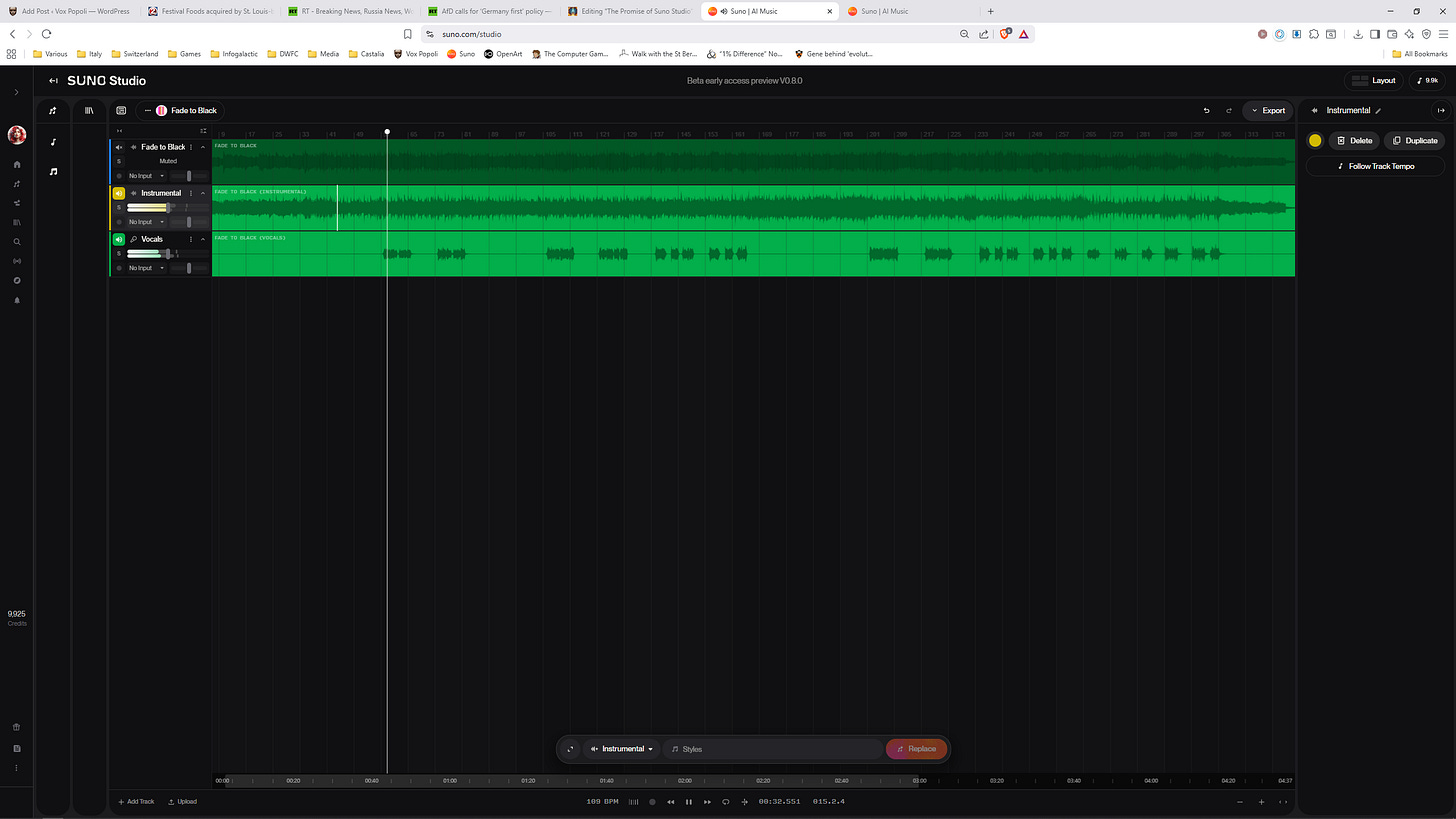Open No Input dropdown on Fade to Black track

[x=146, y=176]
